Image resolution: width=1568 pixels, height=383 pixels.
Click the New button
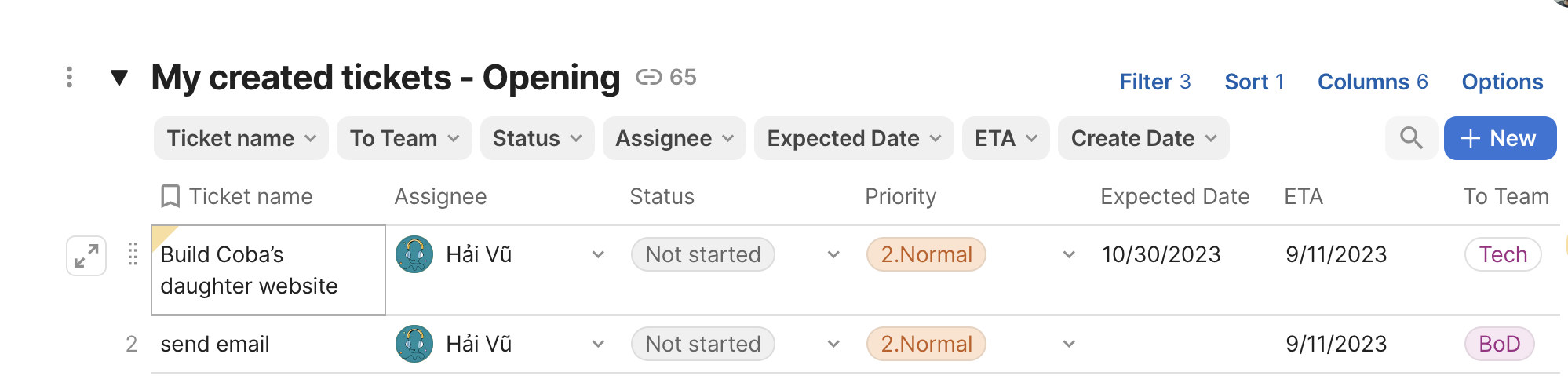1500,138
